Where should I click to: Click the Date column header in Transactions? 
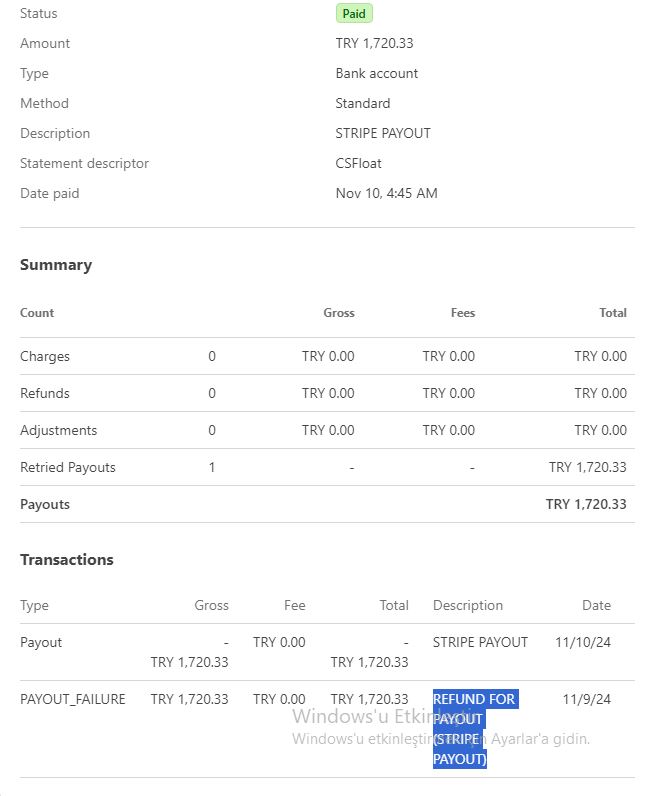point(596,605)
